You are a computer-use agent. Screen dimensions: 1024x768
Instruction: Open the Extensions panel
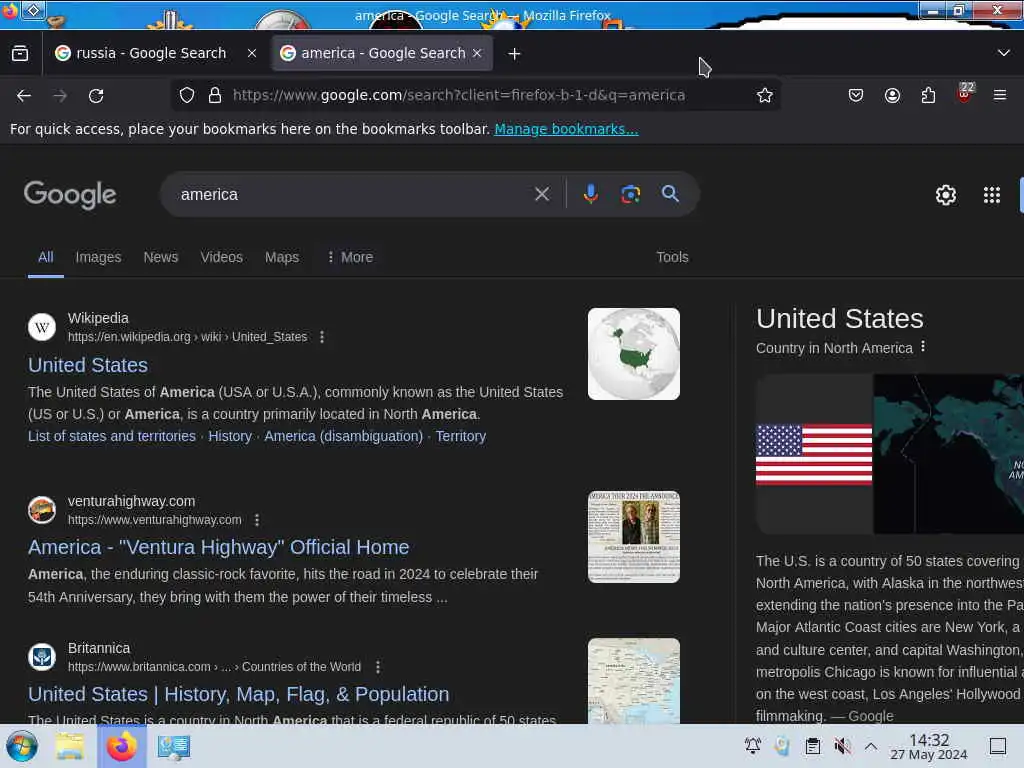[x=928, y=95]
